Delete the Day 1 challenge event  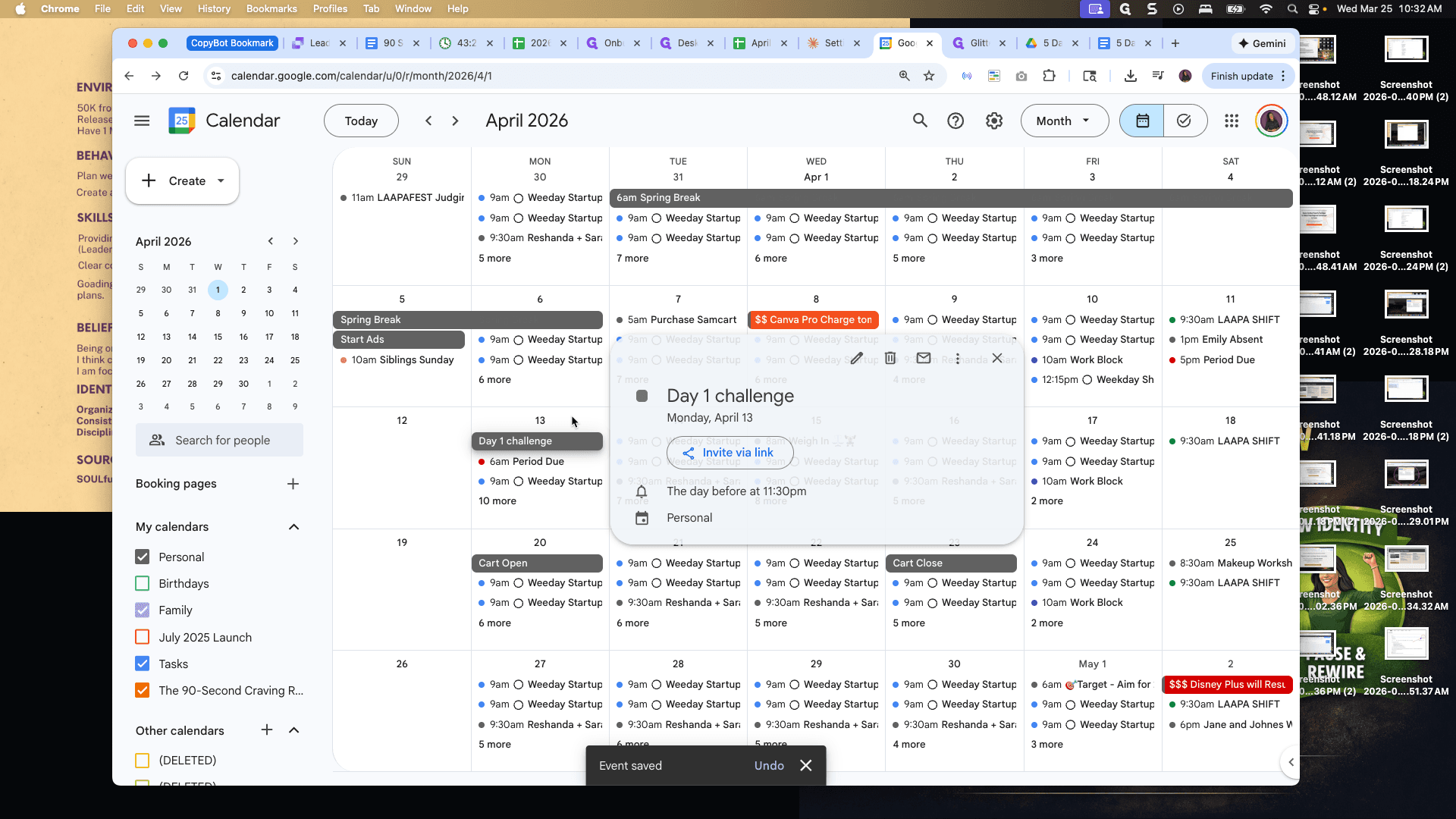(x=890, y=358)
